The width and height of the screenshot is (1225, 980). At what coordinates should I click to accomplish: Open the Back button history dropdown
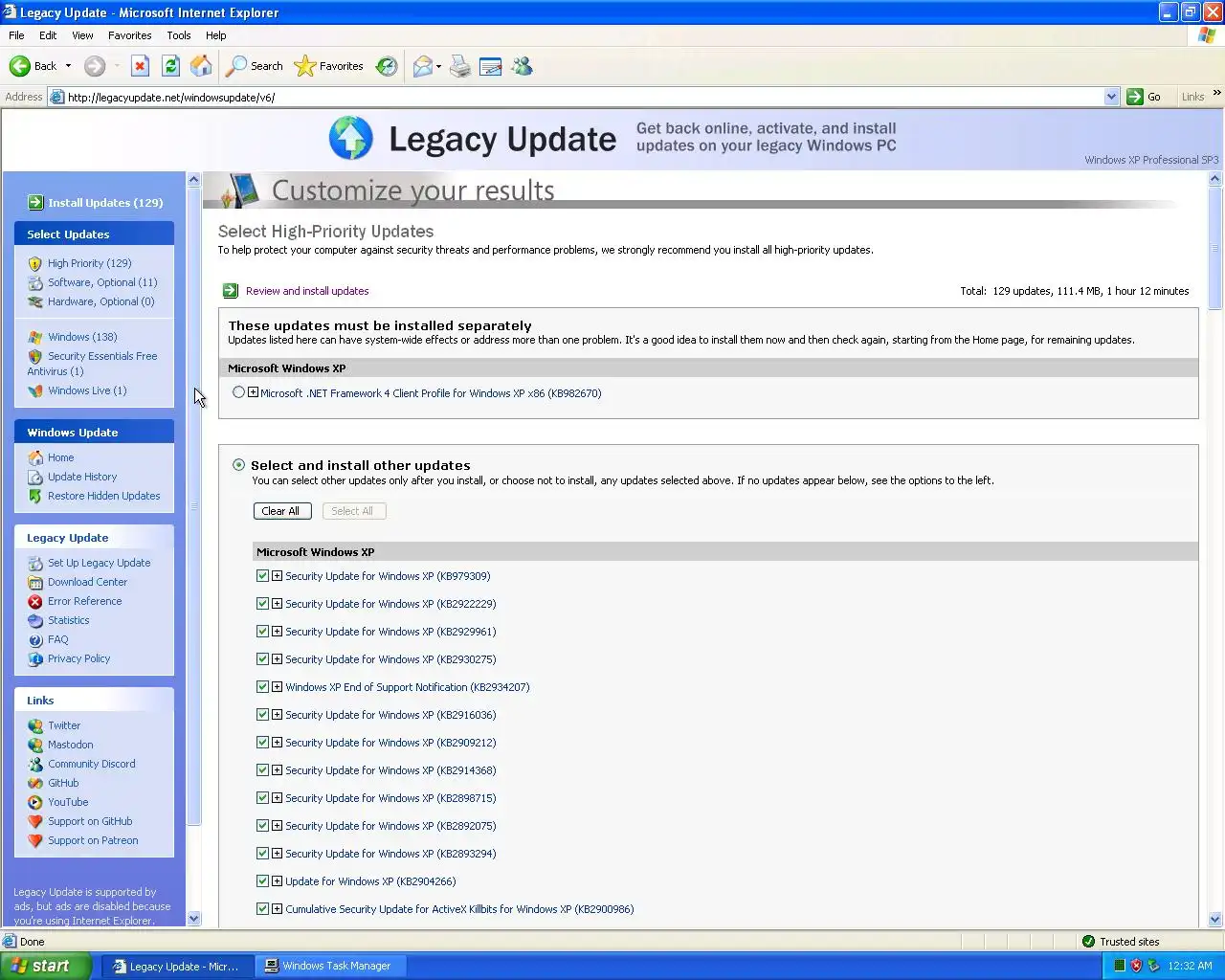[68, 66]
